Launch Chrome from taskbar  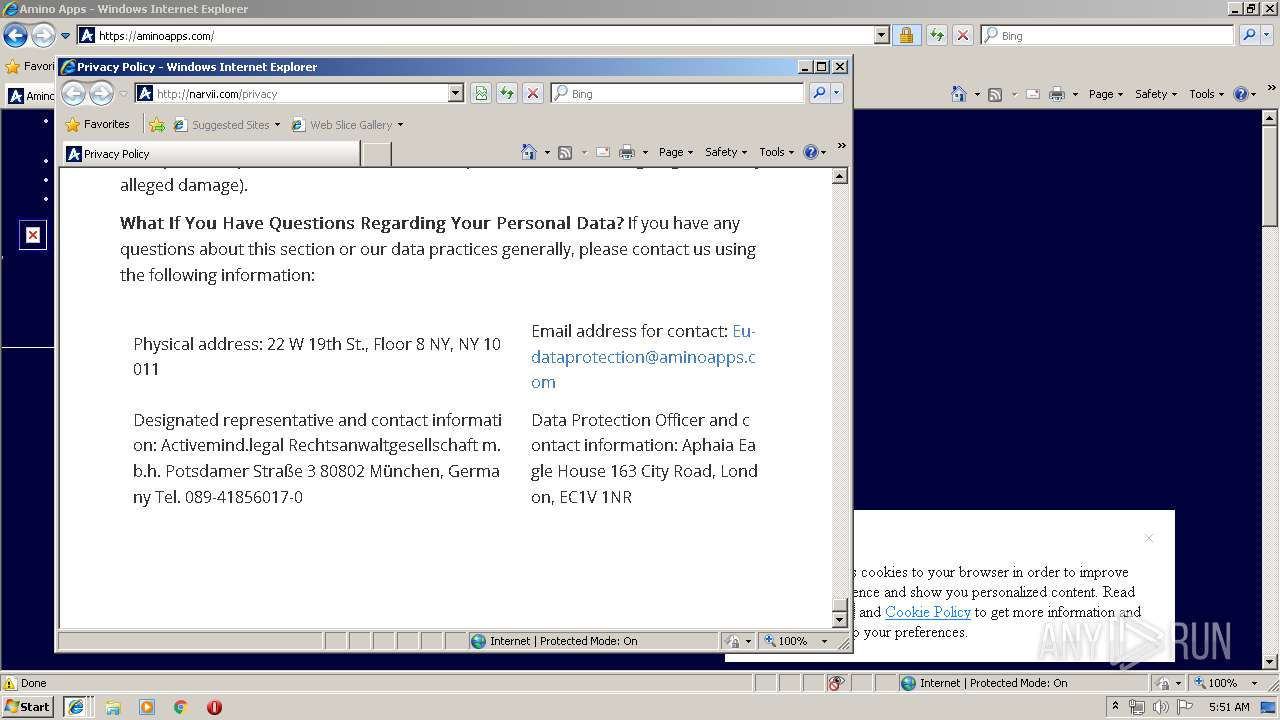click(x=181, y=707)
